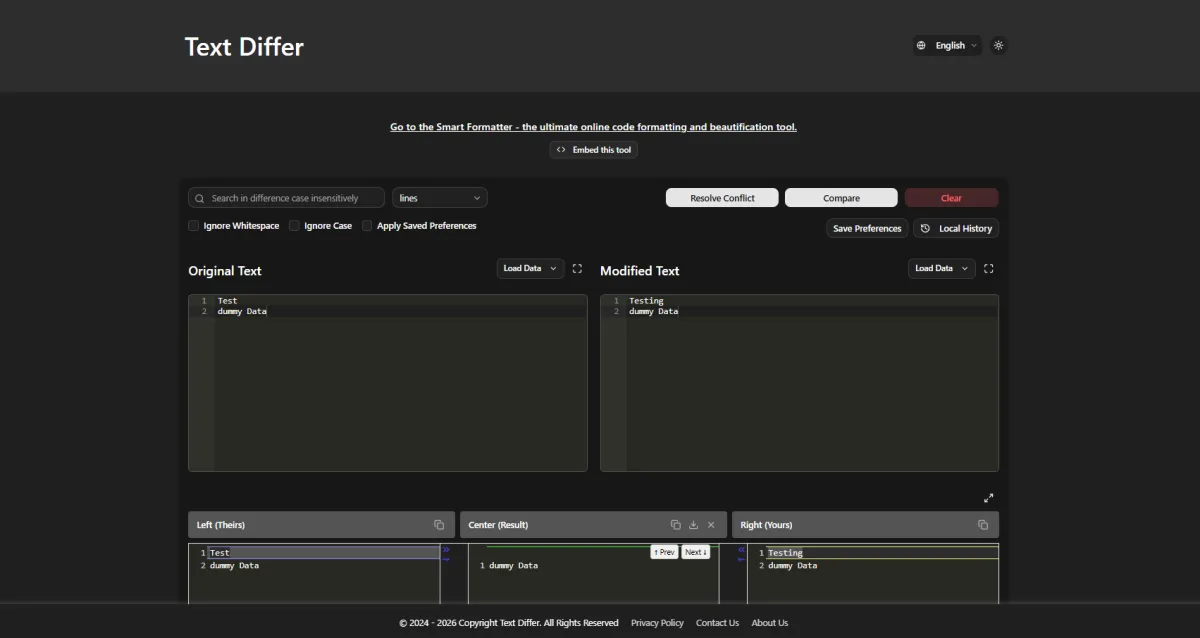Open the Privacy Policy footer link

pos(657,623)
